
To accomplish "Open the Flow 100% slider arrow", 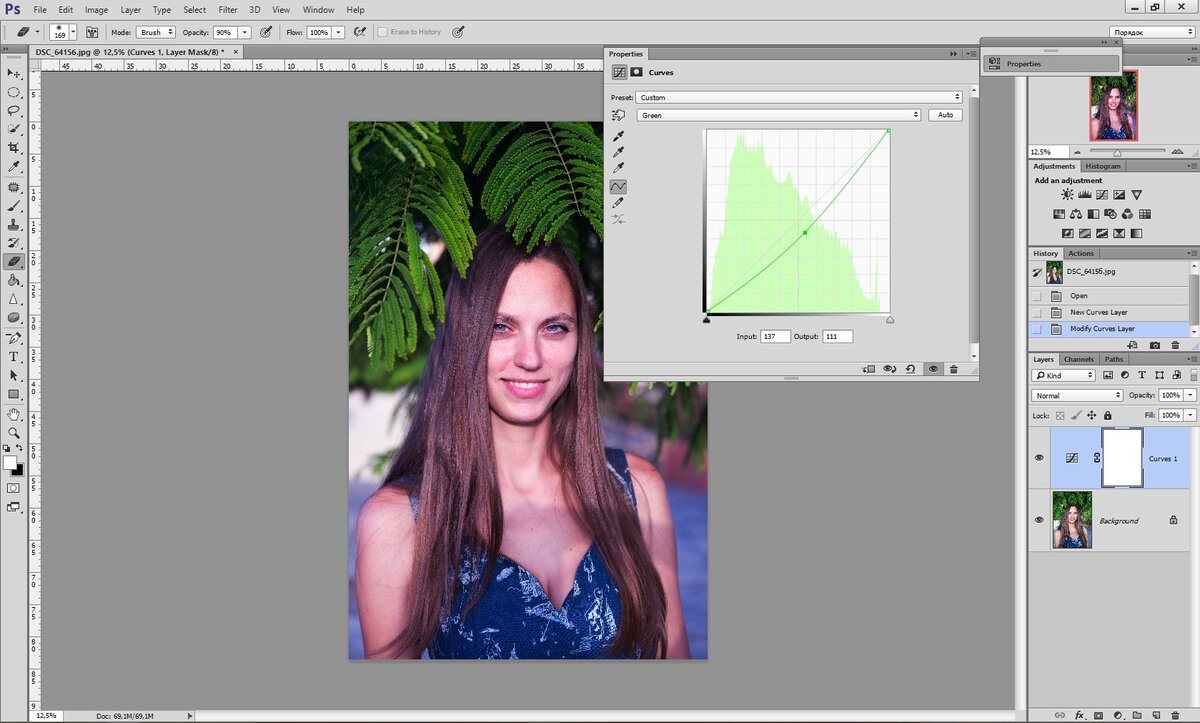I will tap(339, 32).
